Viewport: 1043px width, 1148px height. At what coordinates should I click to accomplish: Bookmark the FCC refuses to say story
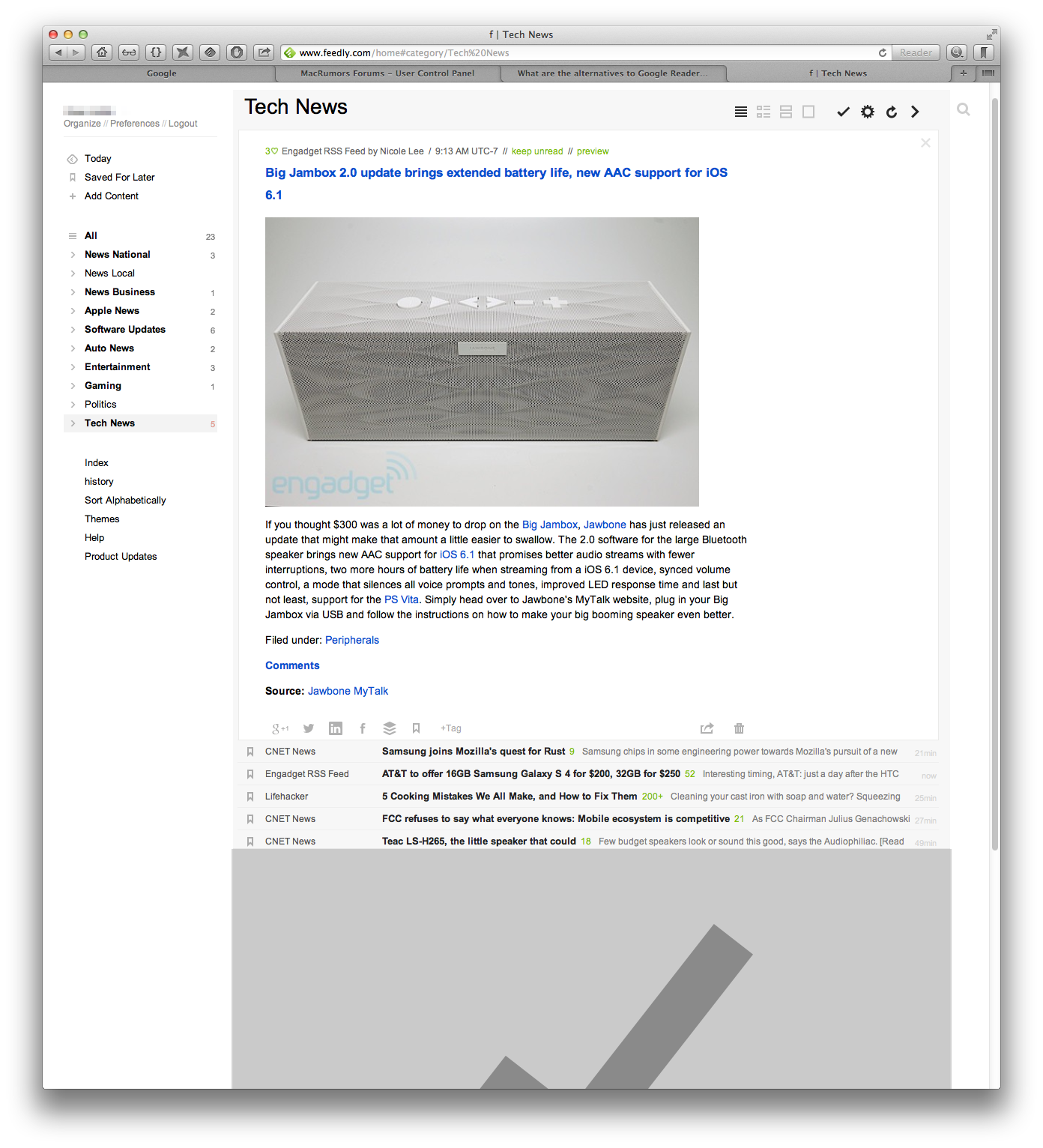coord(250,819)
